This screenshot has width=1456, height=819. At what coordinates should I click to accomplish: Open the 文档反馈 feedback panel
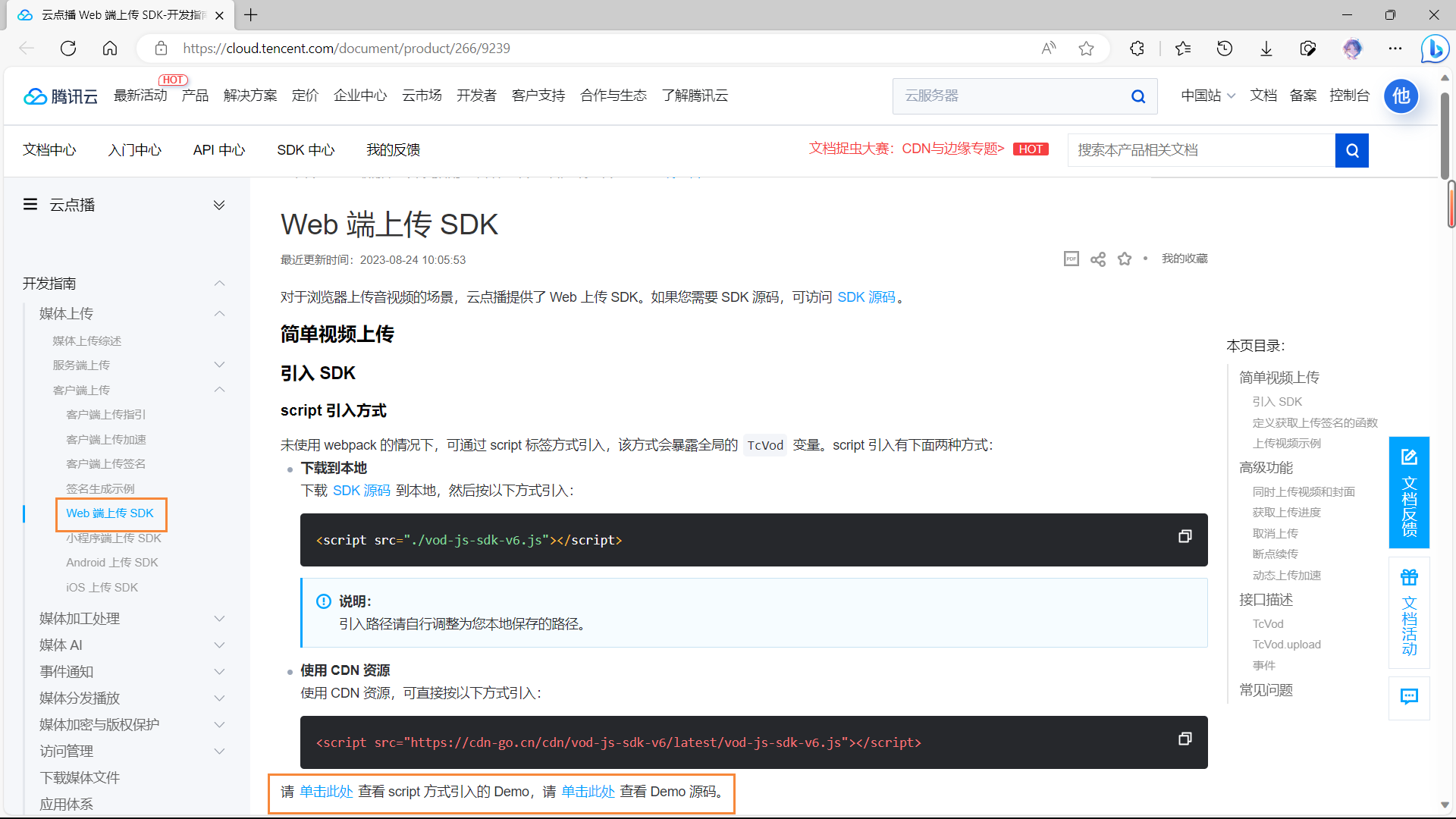tap(1409, 492)
